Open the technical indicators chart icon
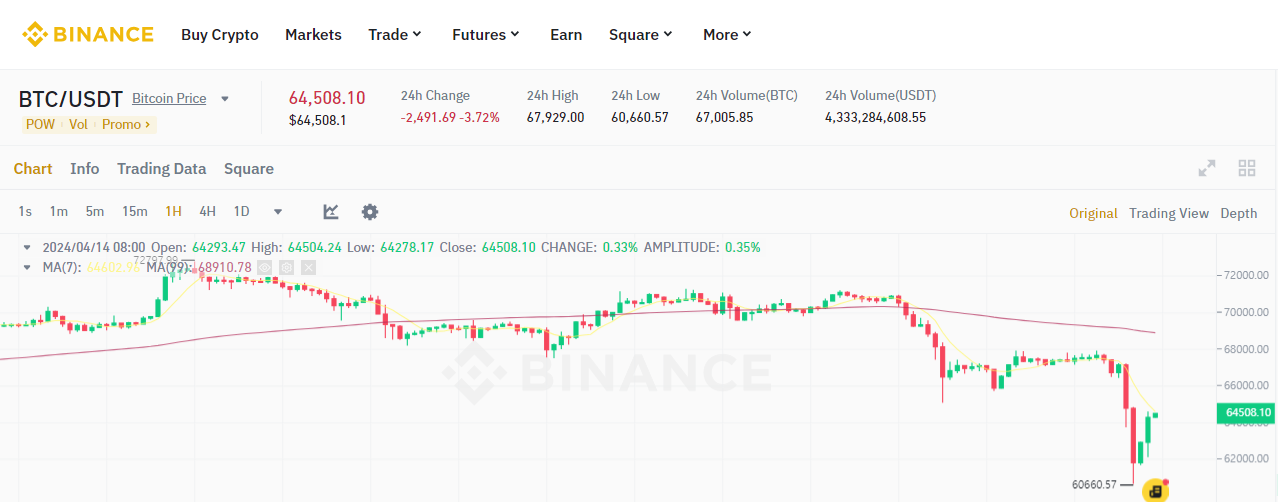 tap(331, 212)
